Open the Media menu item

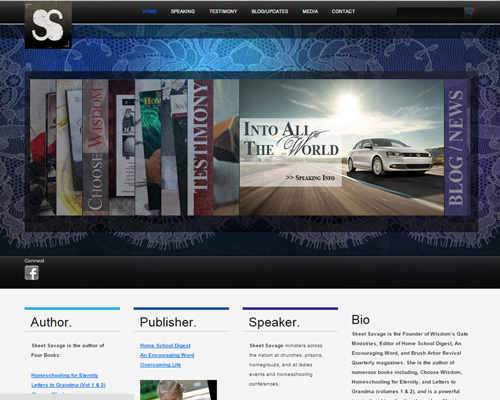(310, 11)
